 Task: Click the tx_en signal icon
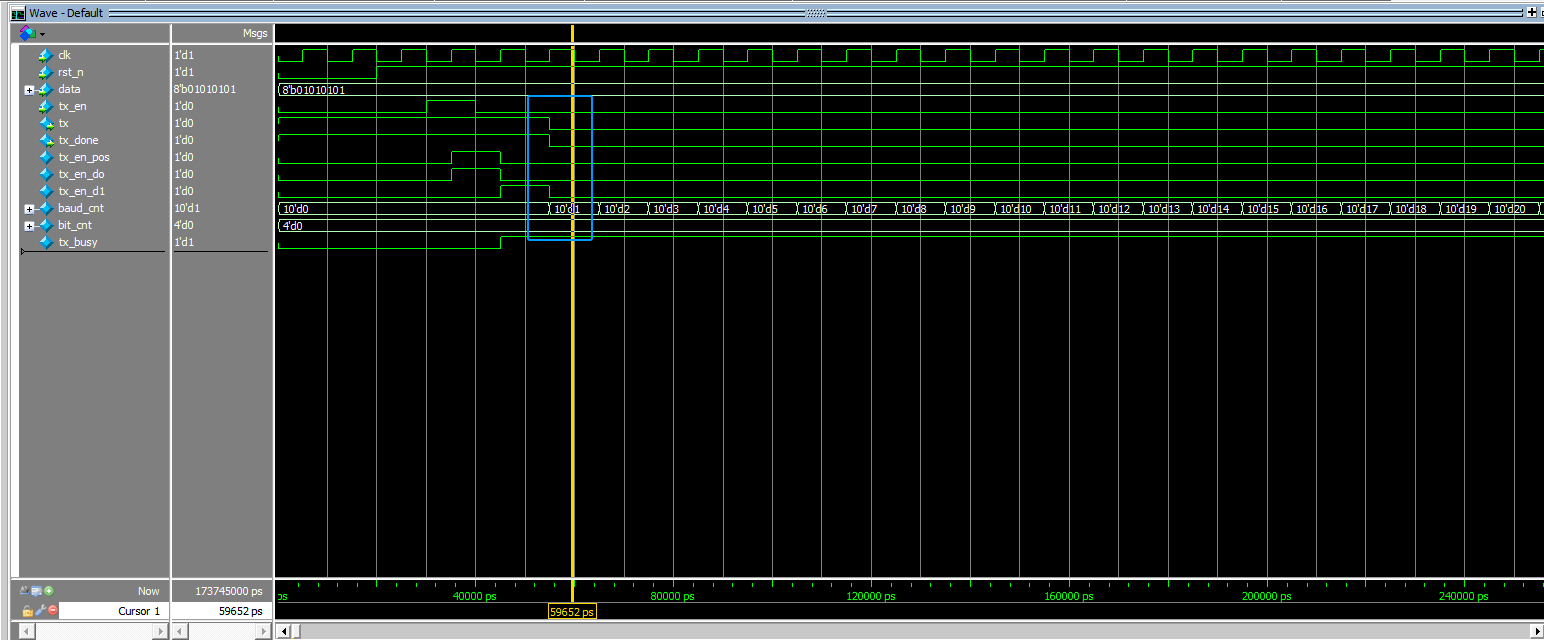coord(45,106)
